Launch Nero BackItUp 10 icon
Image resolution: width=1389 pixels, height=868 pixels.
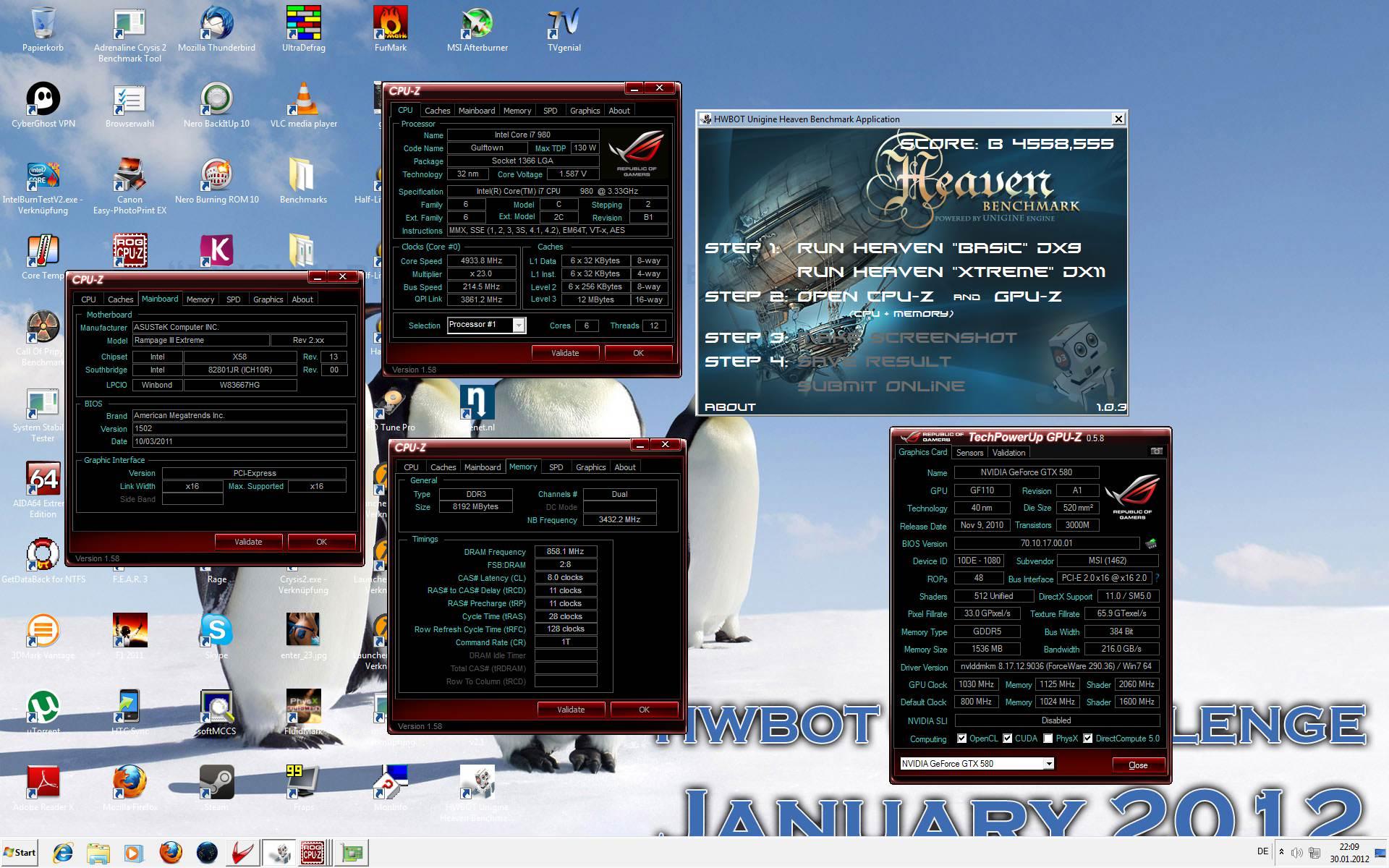pyautogui.click(x=216, y=99)
